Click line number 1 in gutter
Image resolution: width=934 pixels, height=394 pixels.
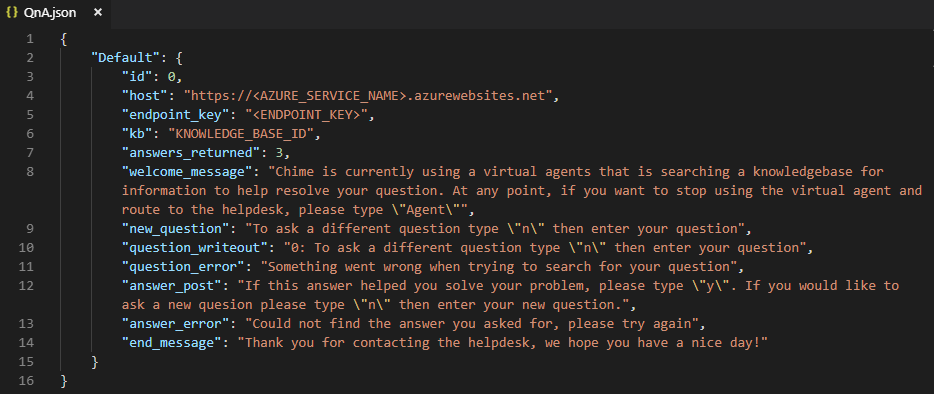coord(30,39)
